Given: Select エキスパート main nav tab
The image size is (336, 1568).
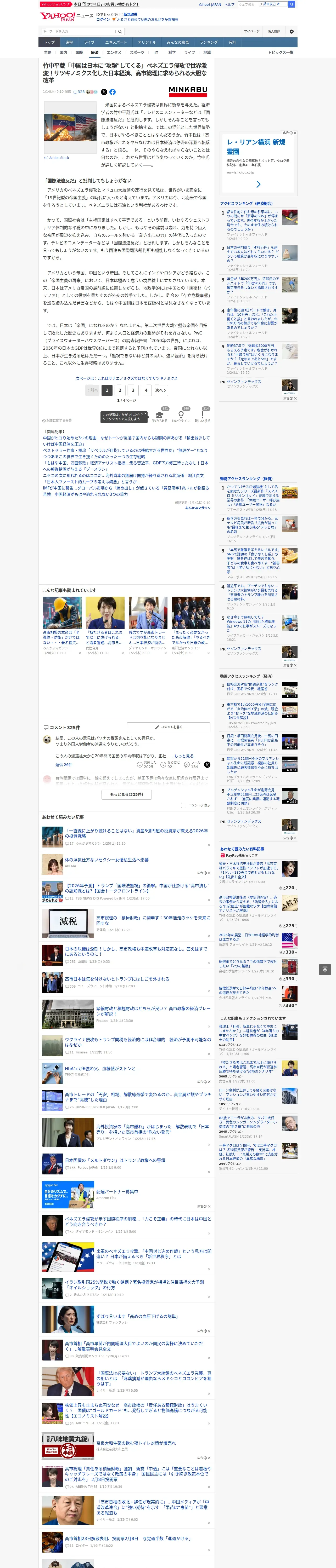Looking at the screenshot, I should click(116, 42).
